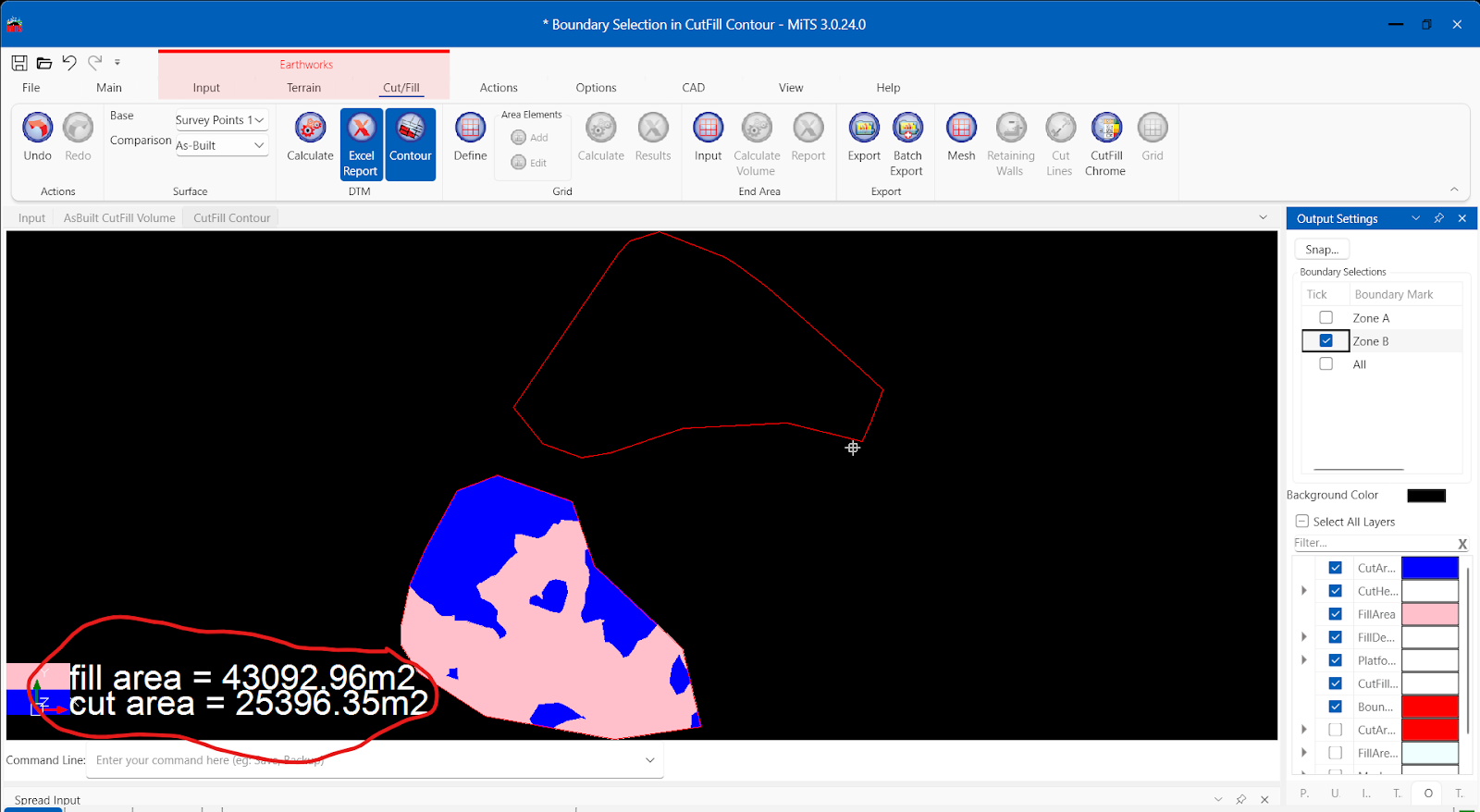Tick the Zone A boundary checkbox
Screen dimensions: 1480x812
1326,317
